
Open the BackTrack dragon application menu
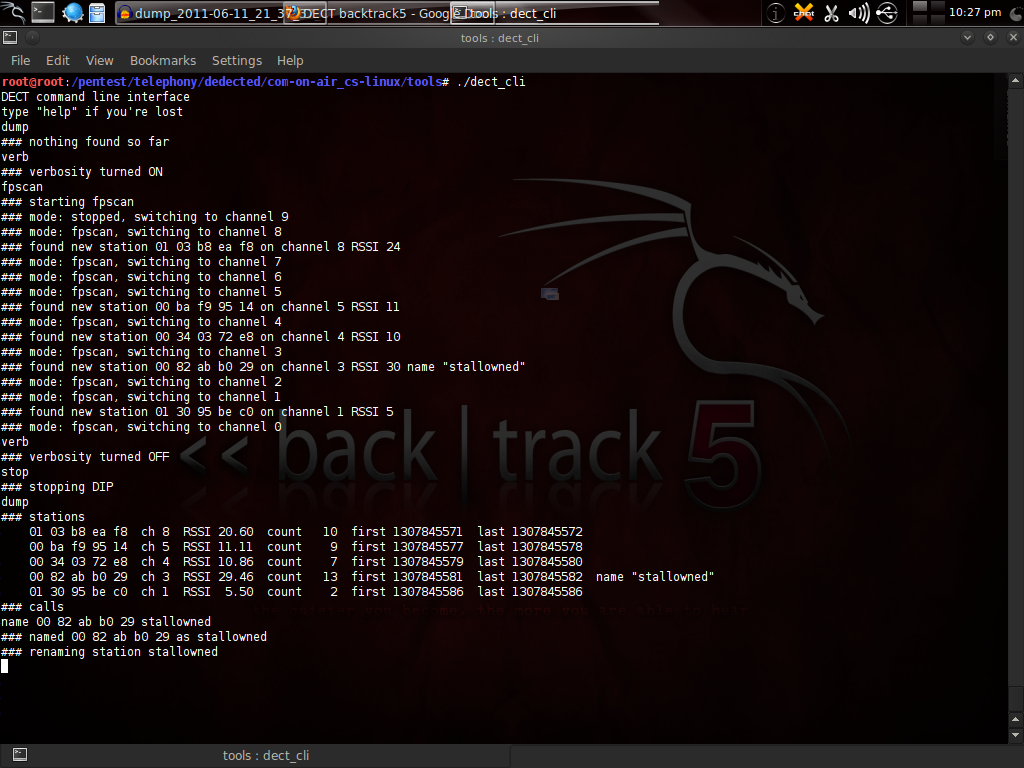coord(12,12)
